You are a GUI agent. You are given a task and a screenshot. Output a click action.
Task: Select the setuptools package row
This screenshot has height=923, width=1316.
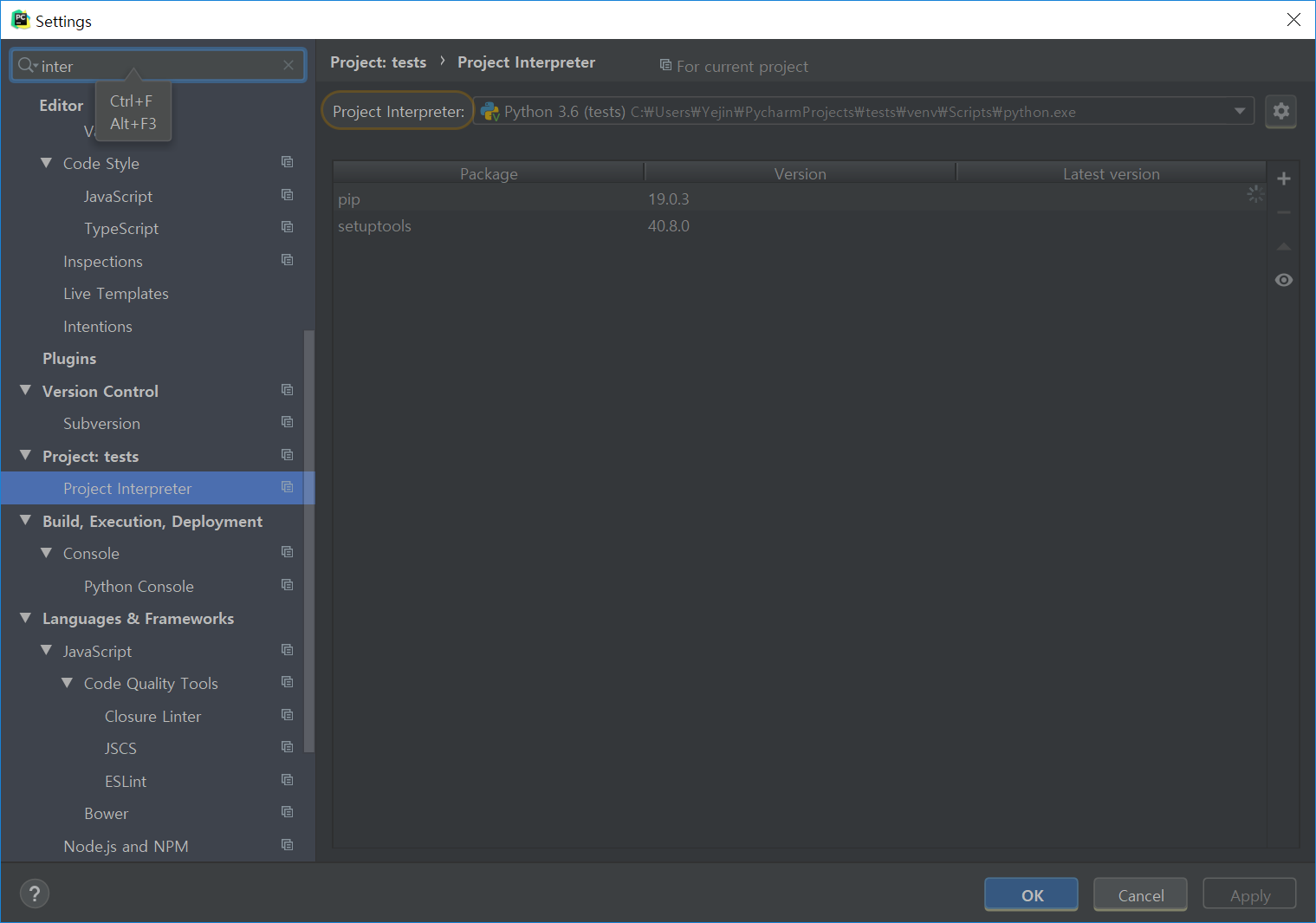pyautogui.click(x=799, y=226)
